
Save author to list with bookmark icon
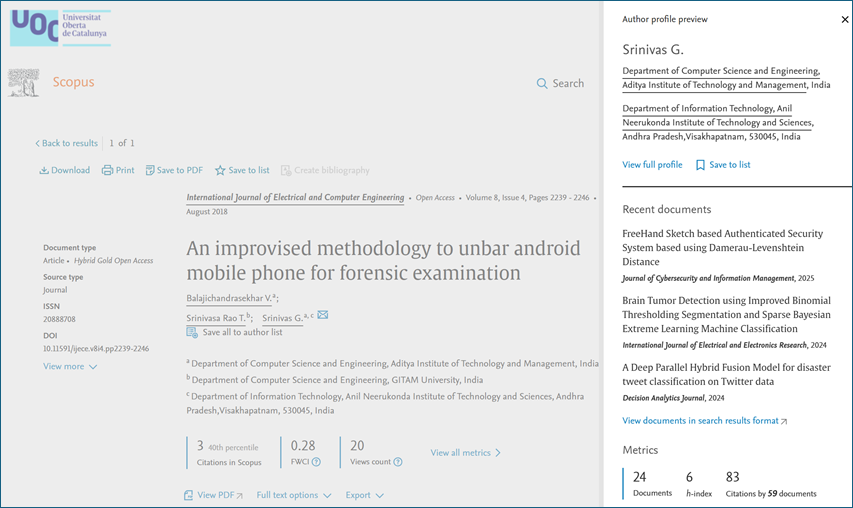click(700, 165)
